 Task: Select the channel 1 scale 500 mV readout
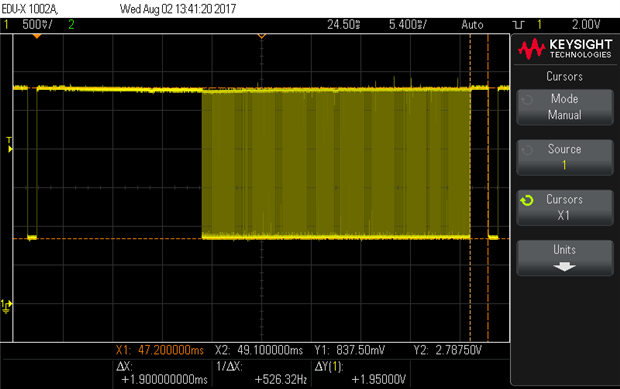[x=37, y=25]
